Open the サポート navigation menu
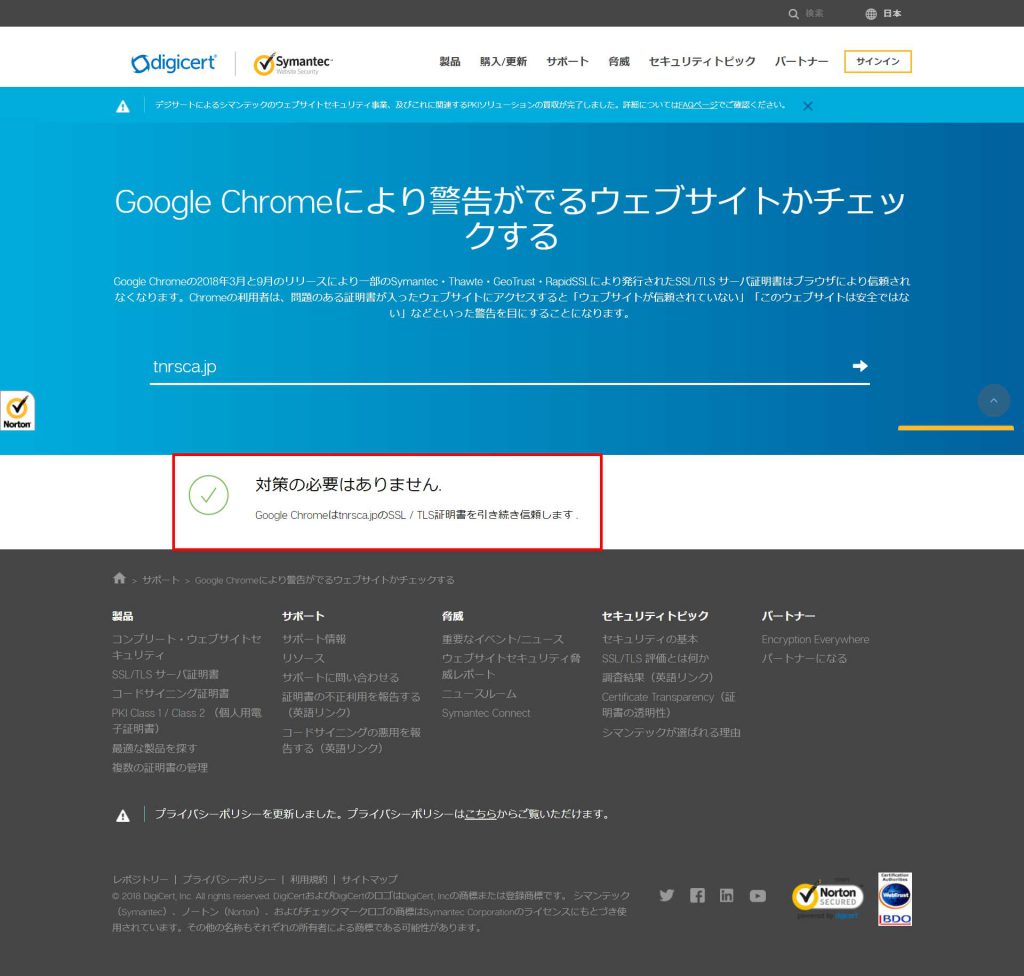The image size is (1024, 976). coord(567,61)
